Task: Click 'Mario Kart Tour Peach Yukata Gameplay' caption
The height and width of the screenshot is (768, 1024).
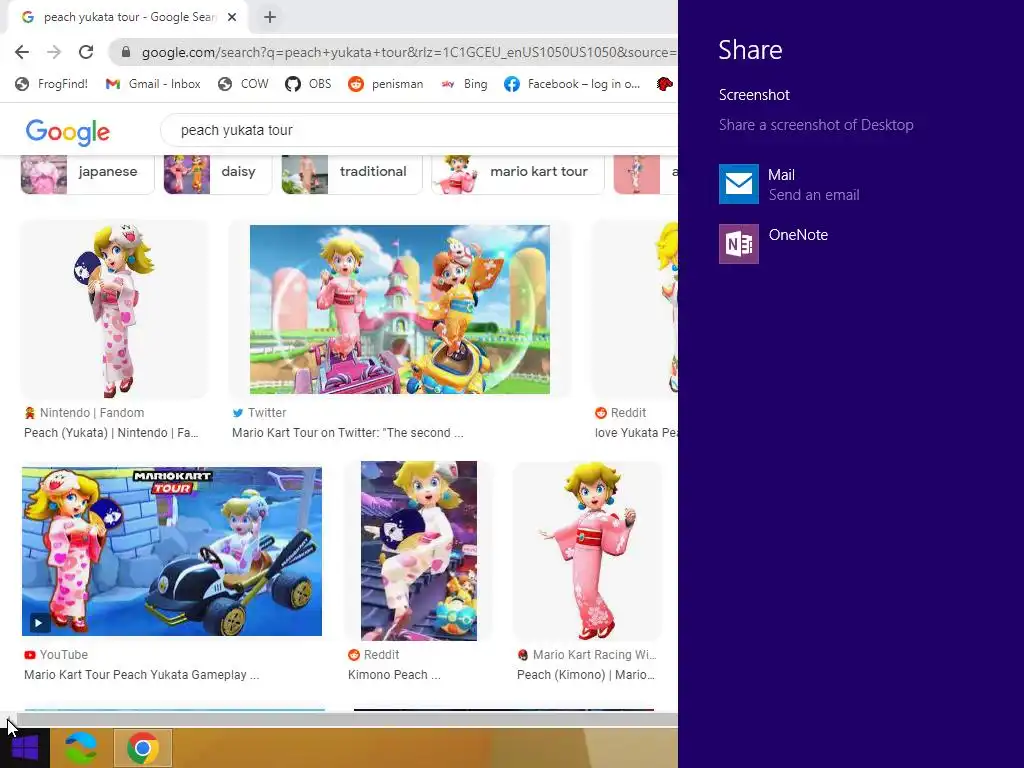Action: pos(142,675)
